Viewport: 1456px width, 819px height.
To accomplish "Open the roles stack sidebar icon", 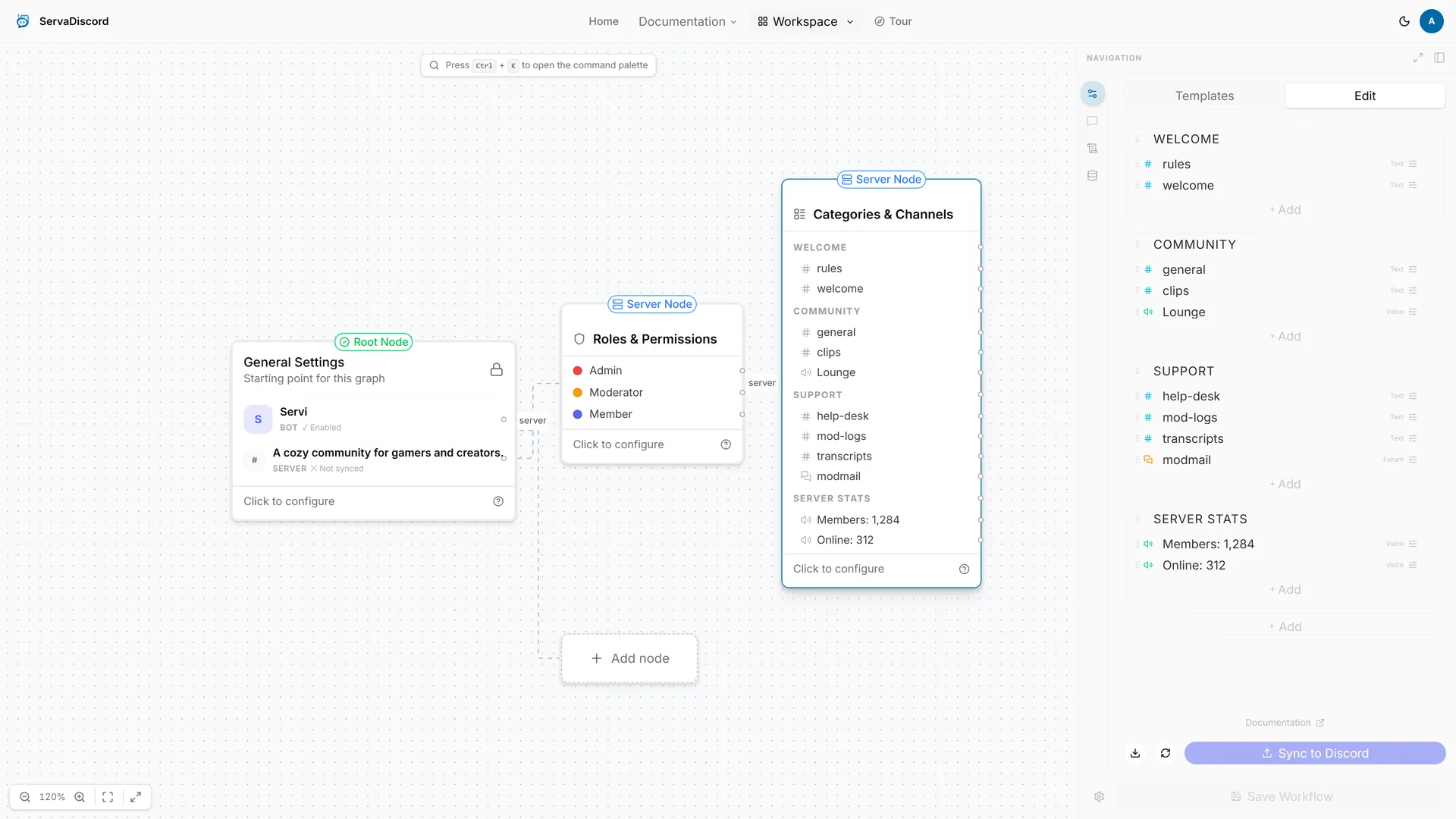I will 1092,149.
